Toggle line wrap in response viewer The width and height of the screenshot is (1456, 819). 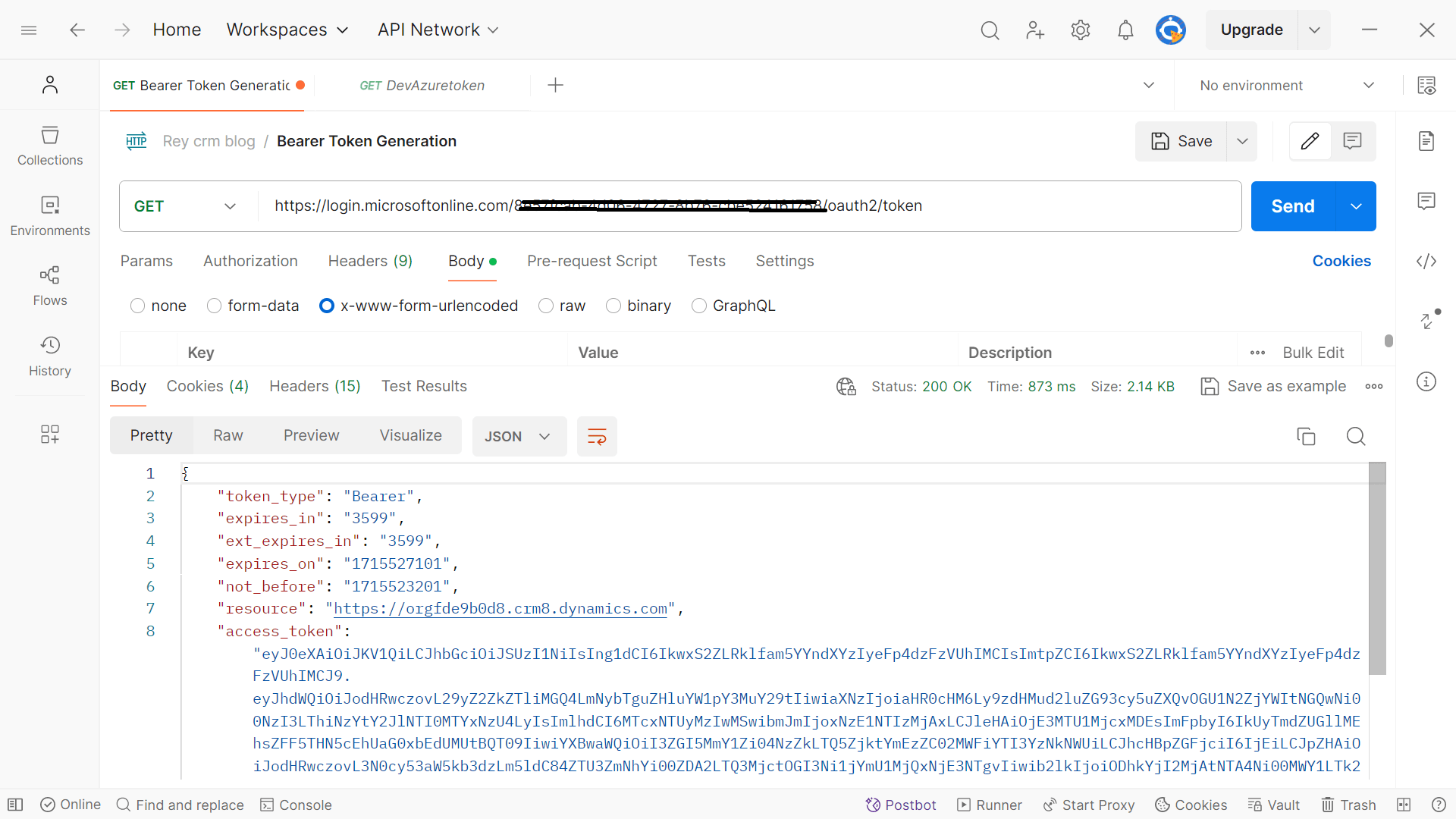click(597, 436)
